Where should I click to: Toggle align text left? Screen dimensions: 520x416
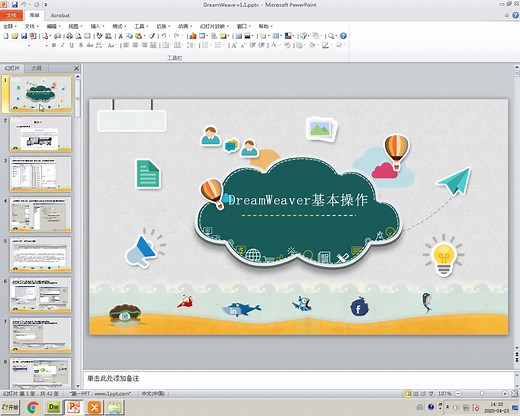126,45
